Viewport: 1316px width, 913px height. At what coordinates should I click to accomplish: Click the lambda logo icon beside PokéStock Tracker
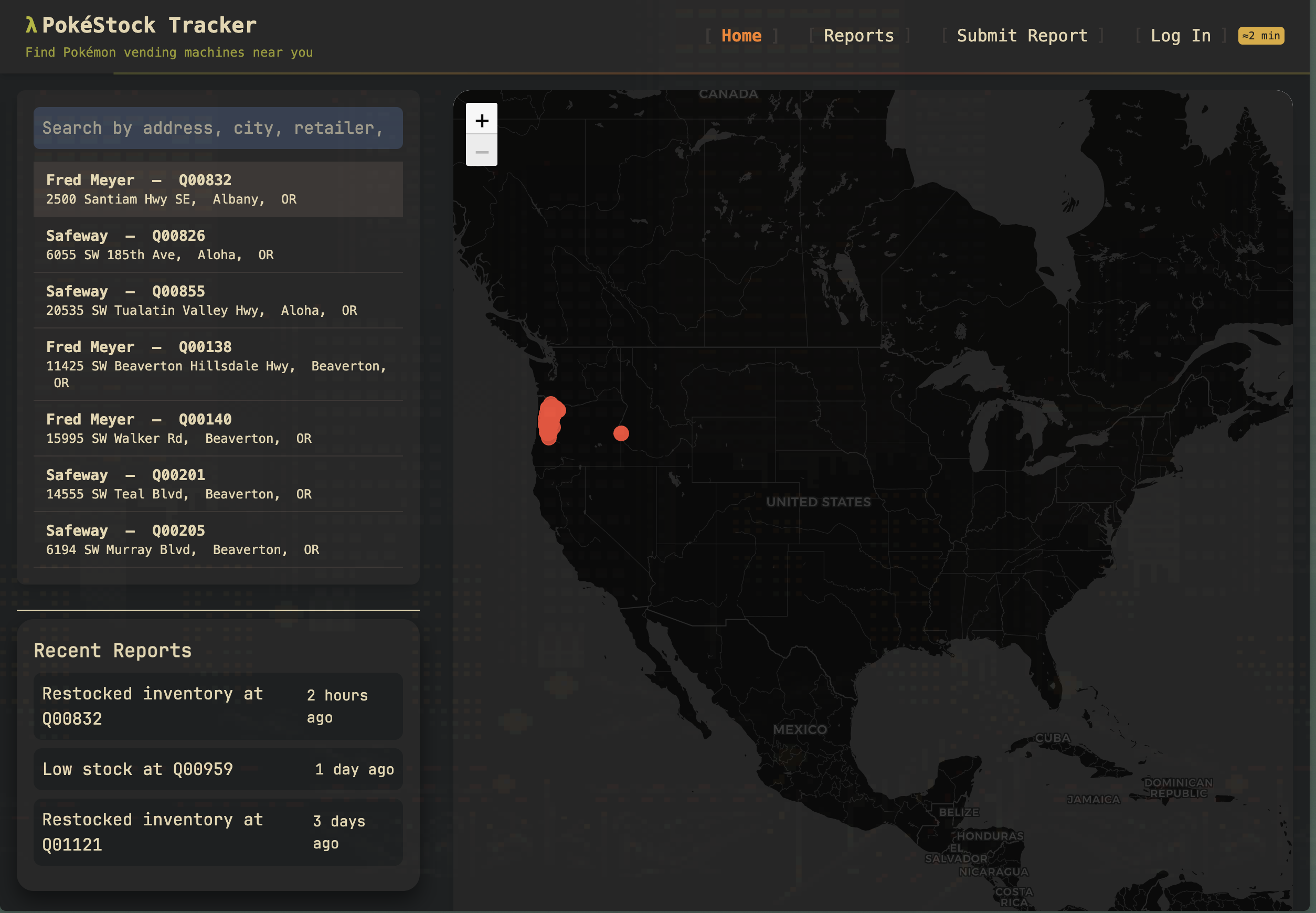point(31,25)
